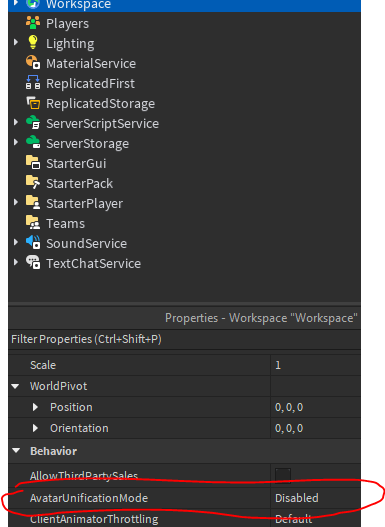Select the ReplicatedFirst label

pos(90,84)
